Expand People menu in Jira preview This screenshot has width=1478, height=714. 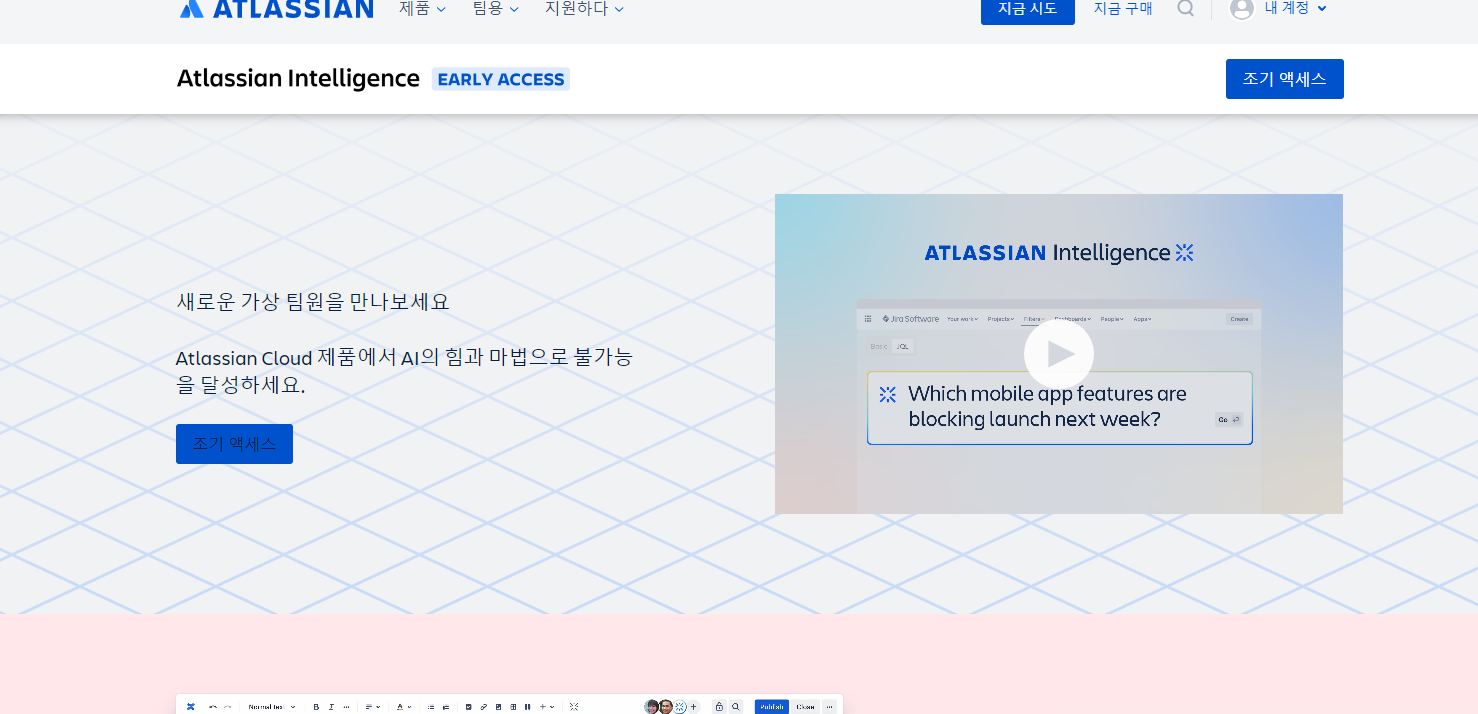point(1112,319)
